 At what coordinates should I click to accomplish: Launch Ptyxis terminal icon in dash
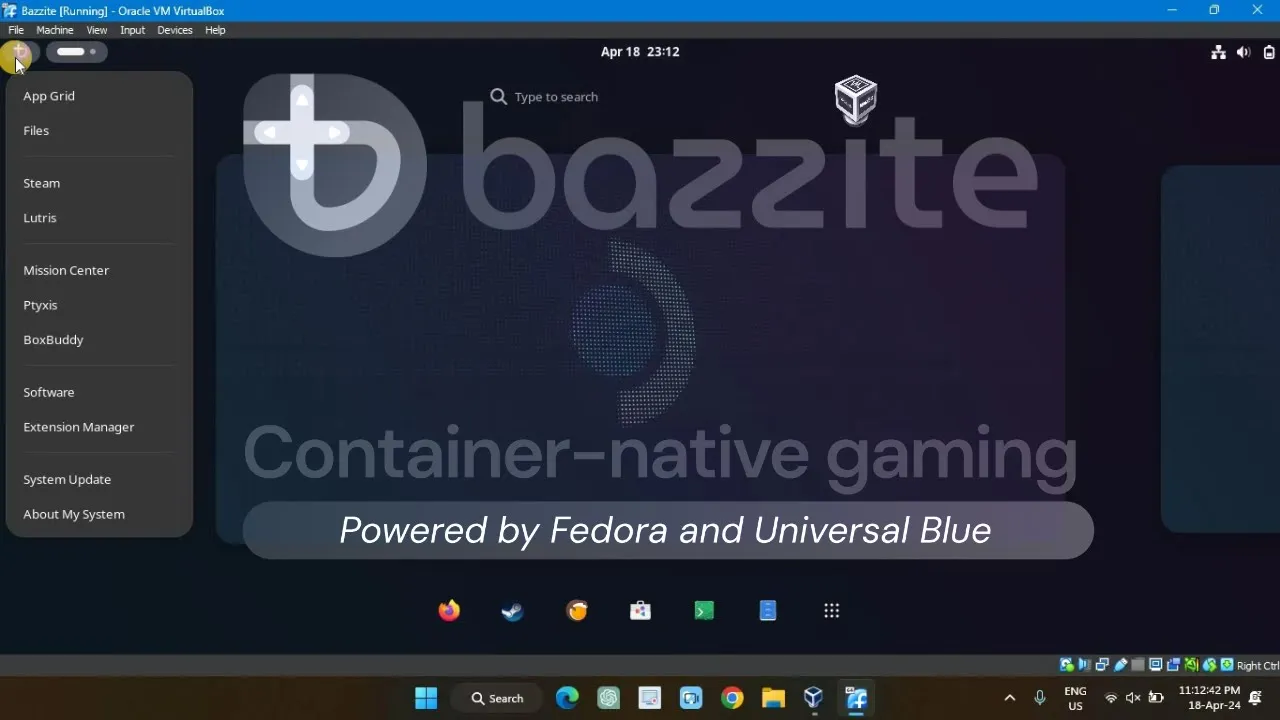704,610
